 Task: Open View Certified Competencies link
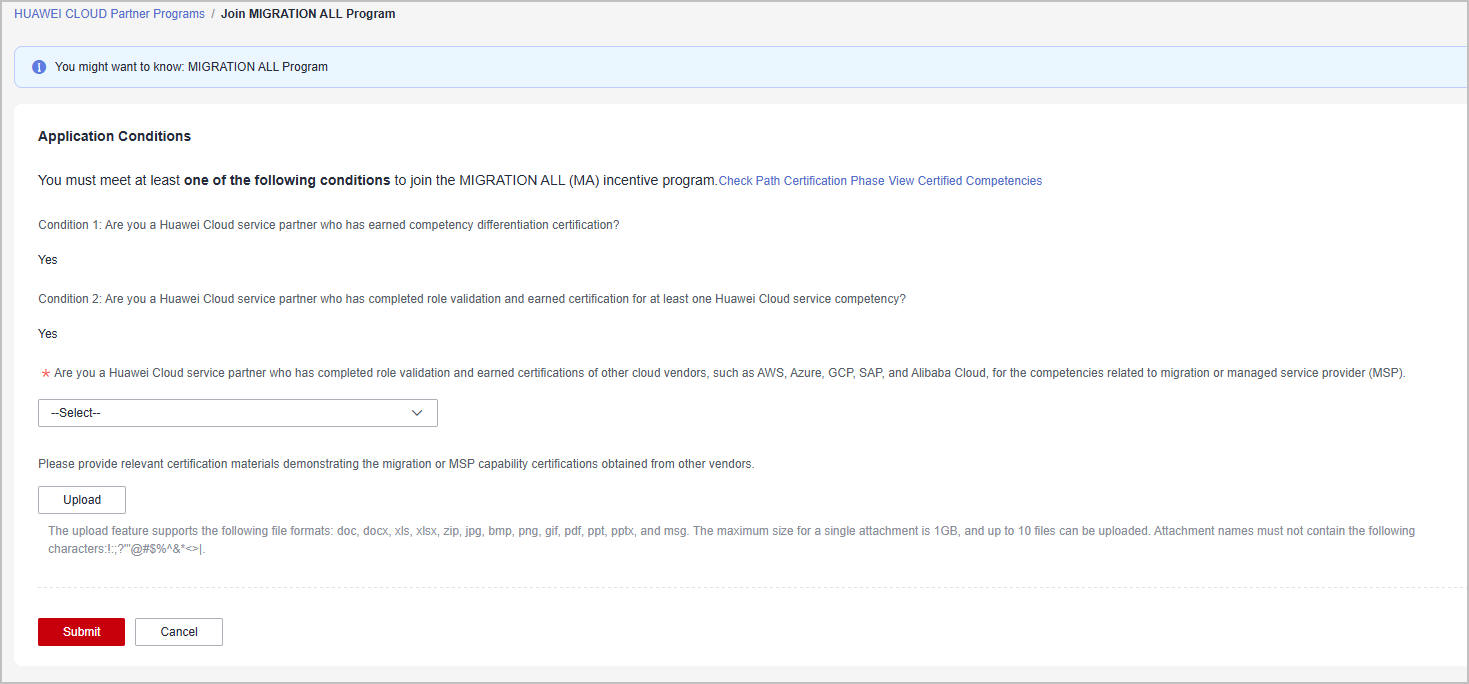(965, 181)
